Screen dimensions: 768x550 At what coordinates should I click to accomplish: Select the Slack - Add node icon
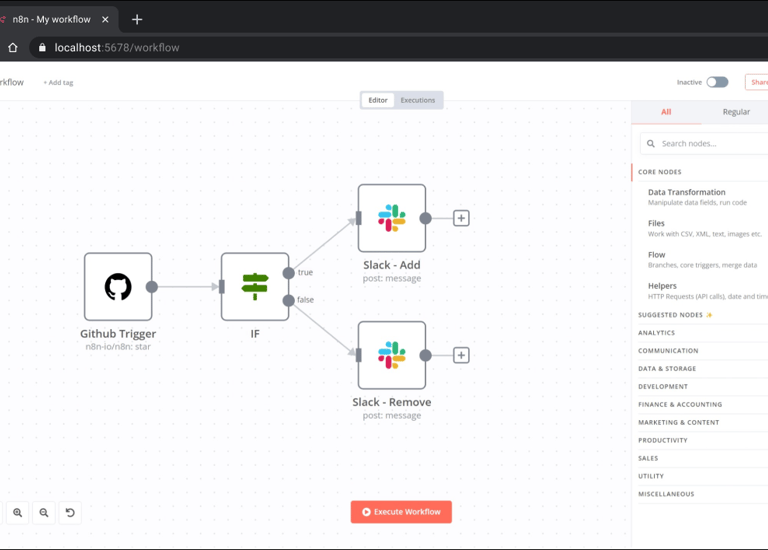coord(392,218)
